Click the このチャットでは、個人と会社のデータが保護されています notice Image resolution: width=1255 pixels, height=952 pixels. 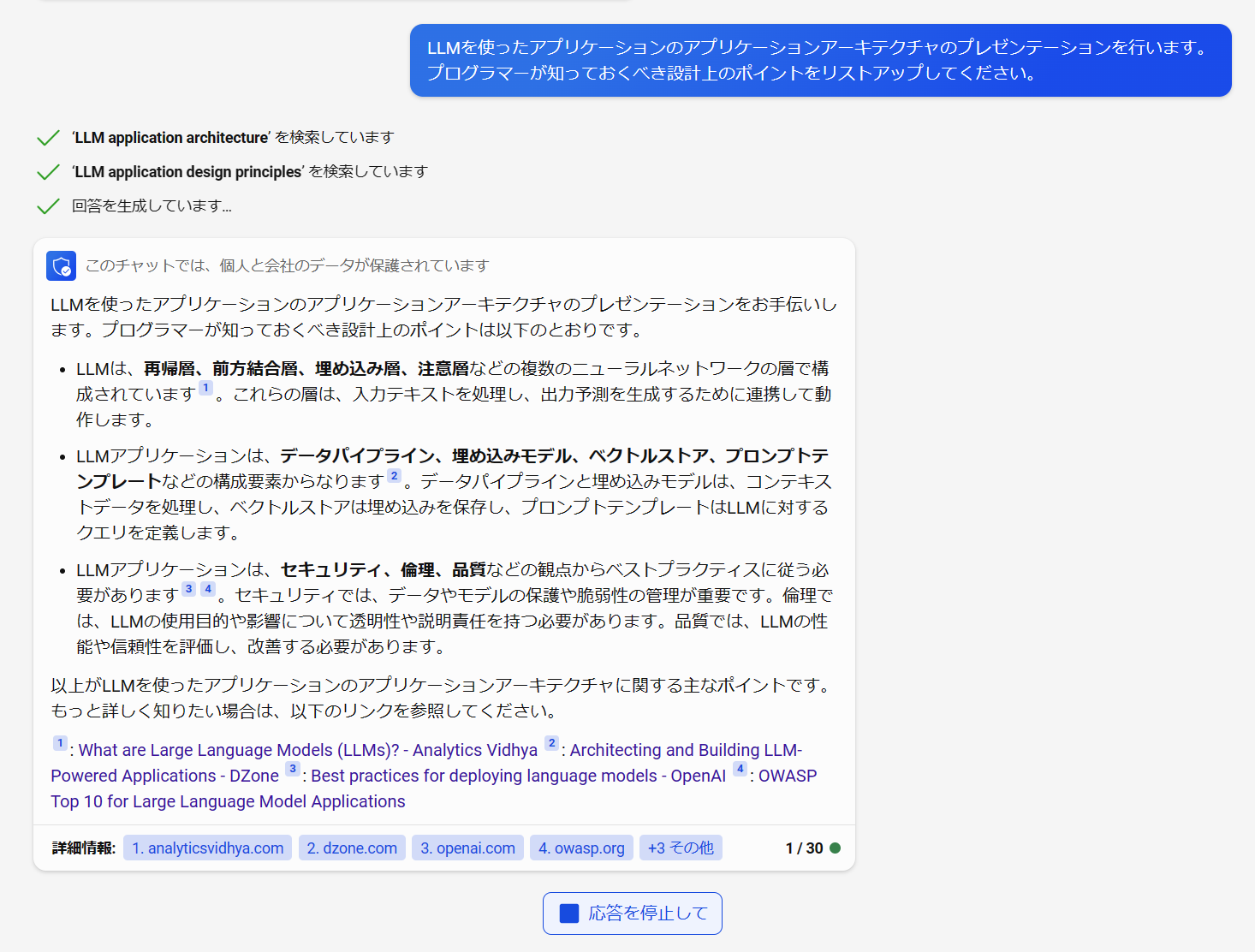287,266
